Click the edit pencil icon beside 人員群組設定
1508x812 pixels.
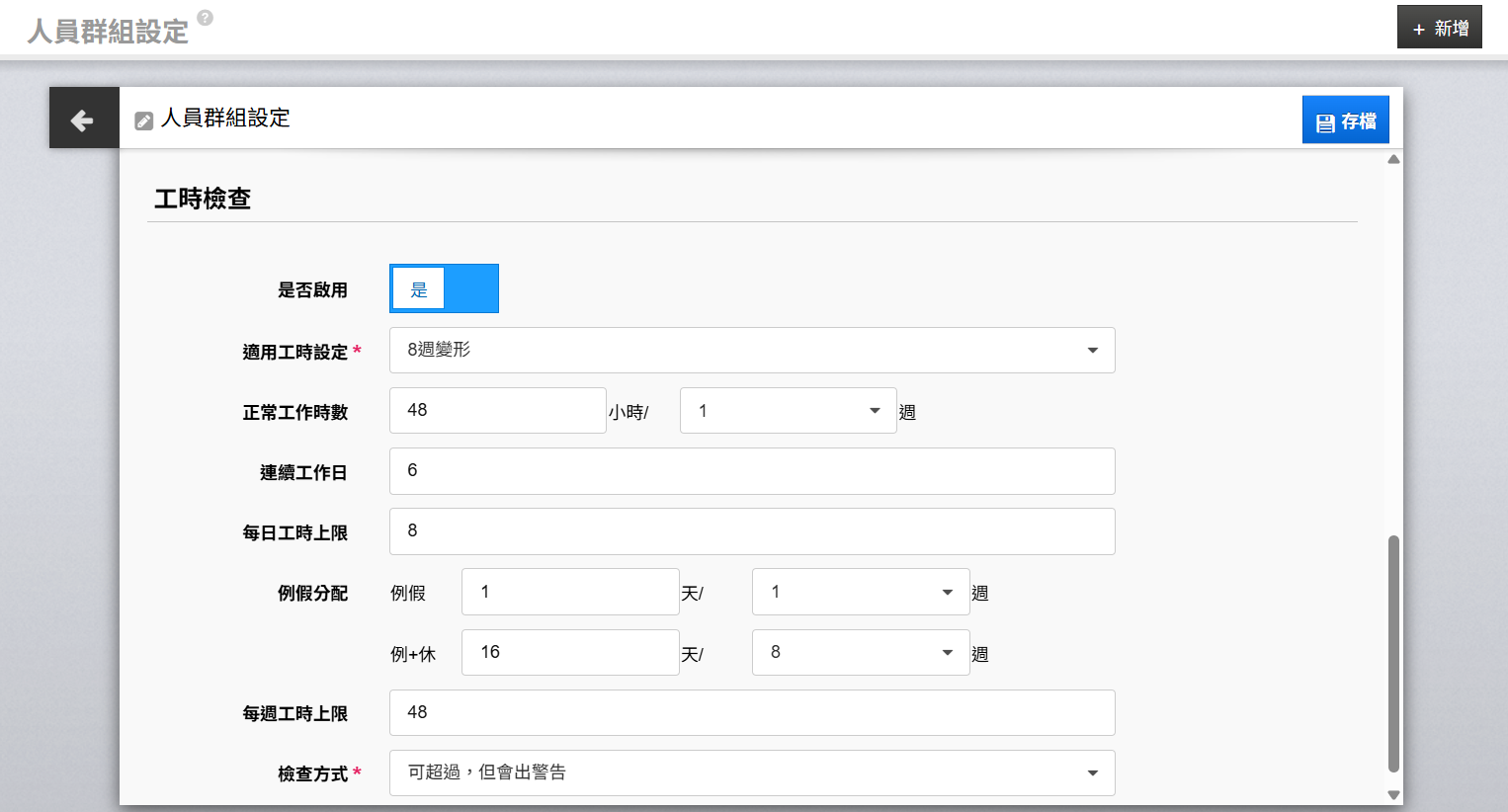click(x=144, y=121)
